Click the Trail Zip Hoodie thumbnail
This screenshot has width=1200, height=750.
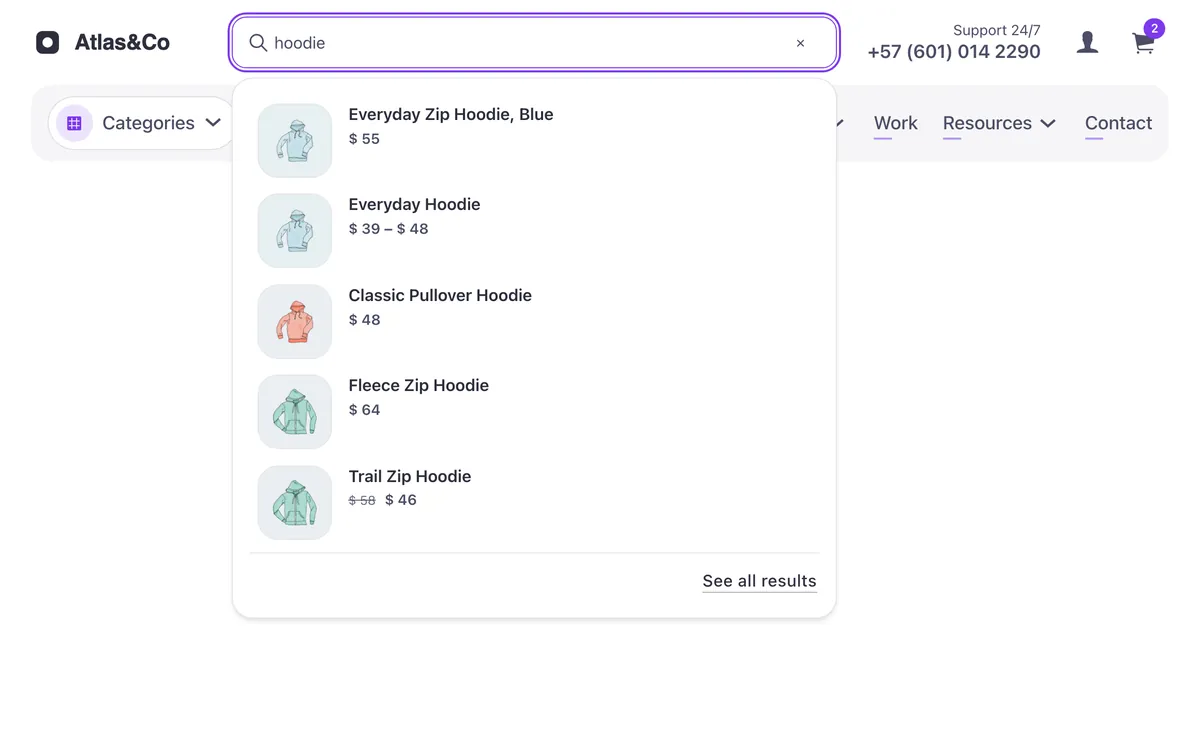coord(295,502)
